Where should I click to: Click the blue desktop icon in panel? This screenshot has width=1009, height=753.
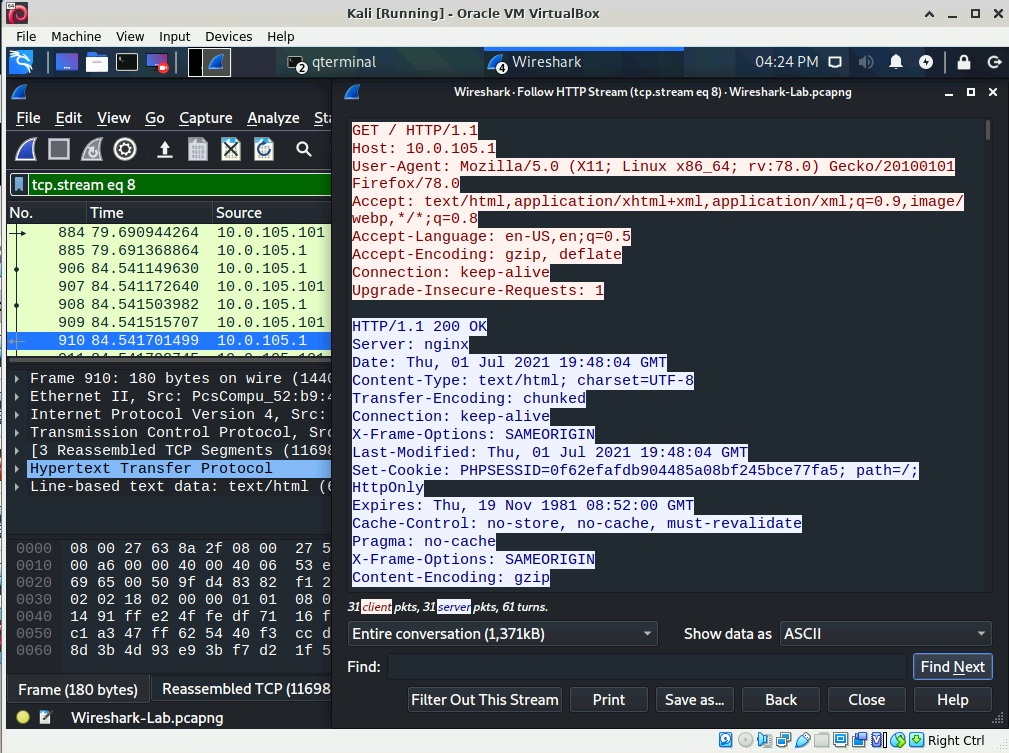[67, 62]
